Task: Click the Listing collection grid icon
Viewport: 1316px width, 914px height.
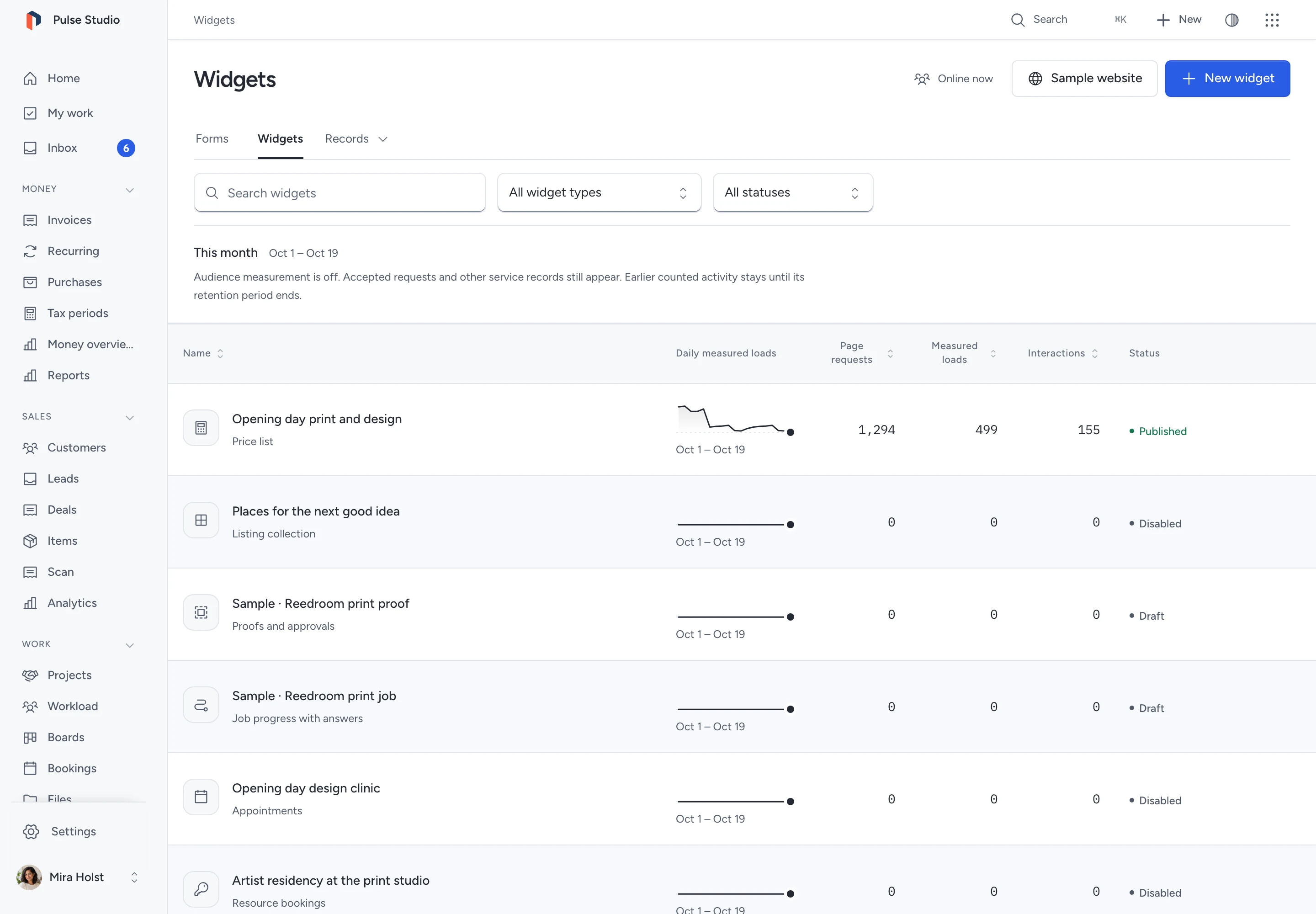Action: [x=201, y=520]
